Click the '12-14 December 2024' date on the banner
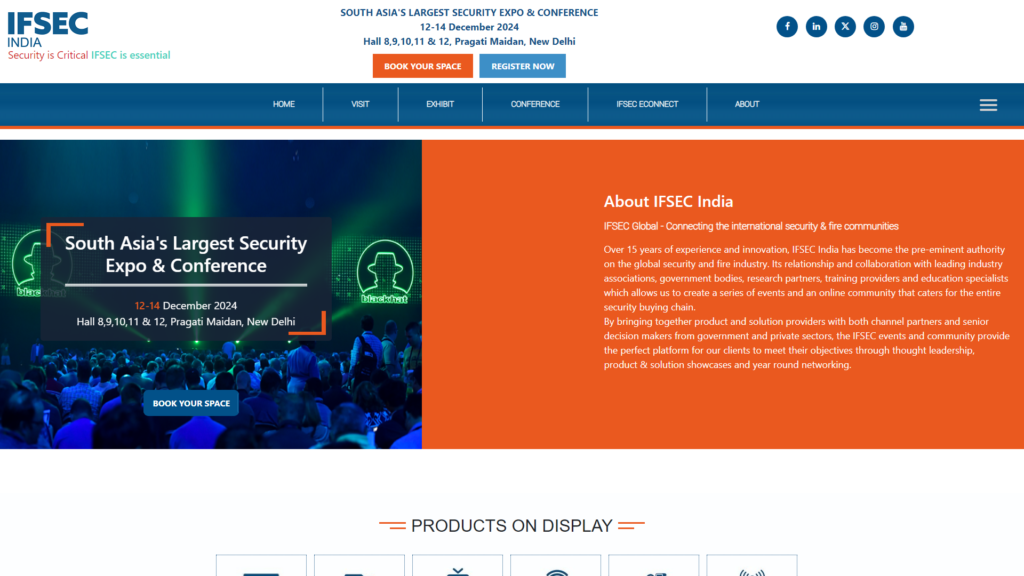1024x576 pixels. pos(185,306)
